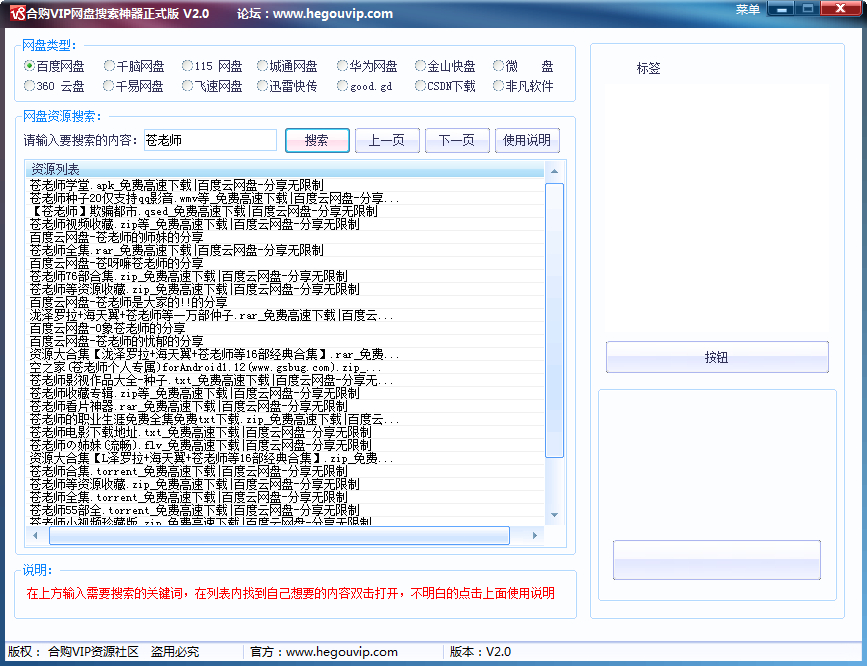Image resolution: width=867 pixels, height=666 pixels.
Task: Click the vertical scrollbar thumb of list
Action: coord(555,320)
